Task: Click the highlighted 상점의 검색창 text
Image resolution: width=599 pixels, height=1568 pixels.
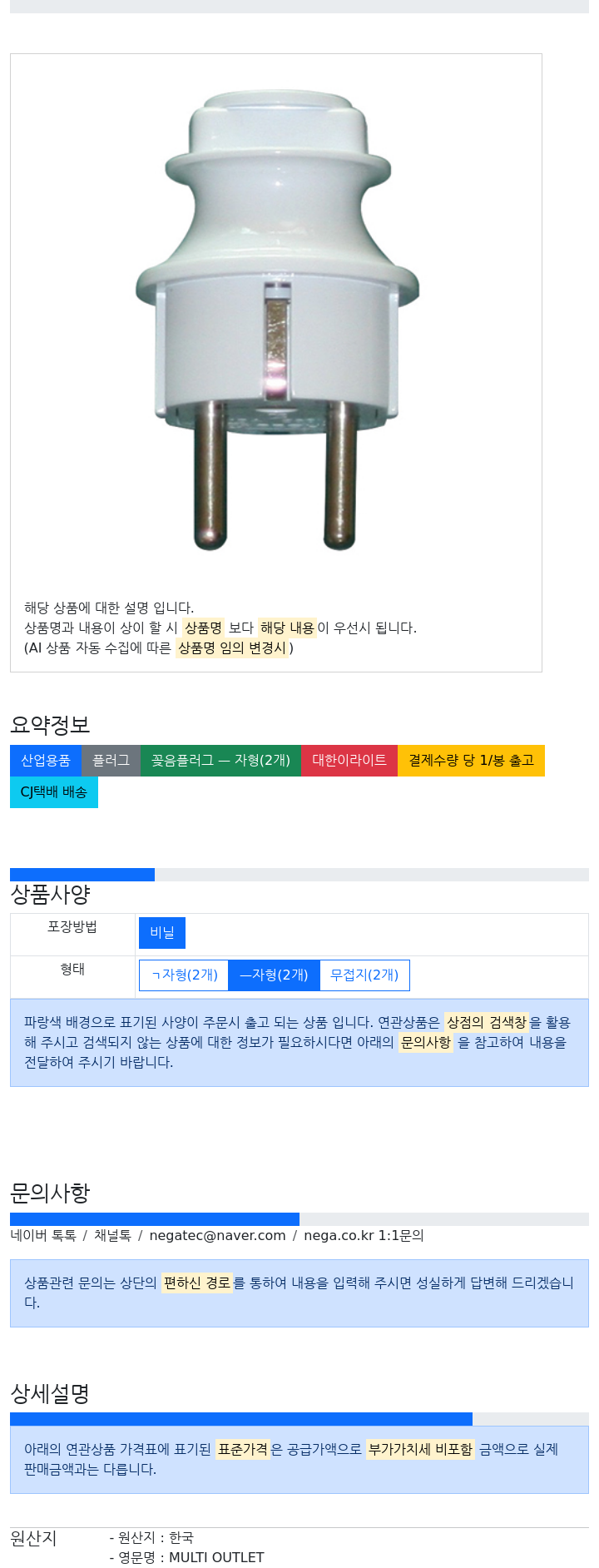Action: point(487,1022)
